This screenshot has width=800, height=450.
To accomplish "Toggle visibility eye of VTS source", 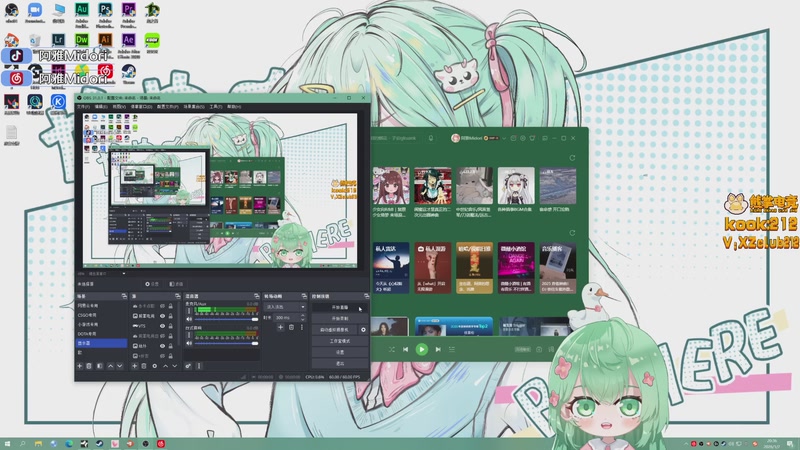I will [x=162, y=326].
